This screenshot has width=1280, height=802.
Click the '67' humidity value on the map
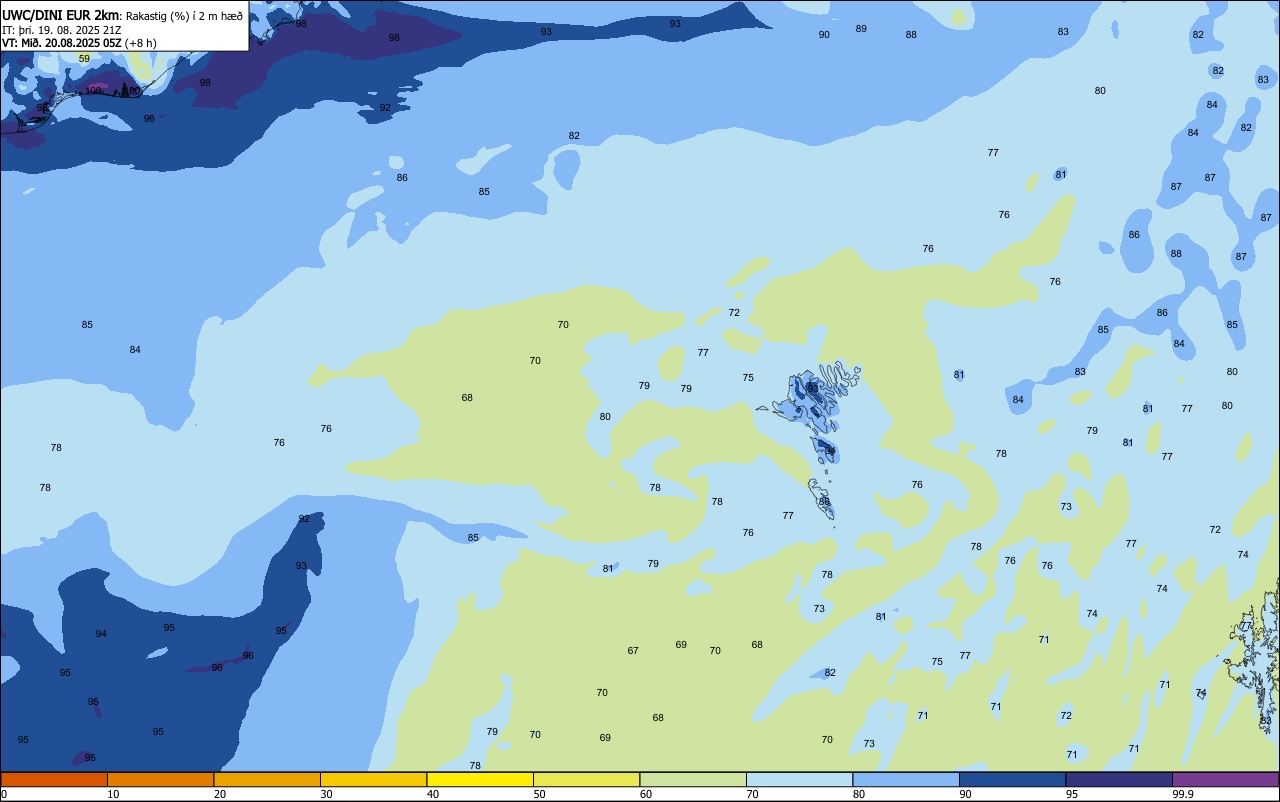633,651
